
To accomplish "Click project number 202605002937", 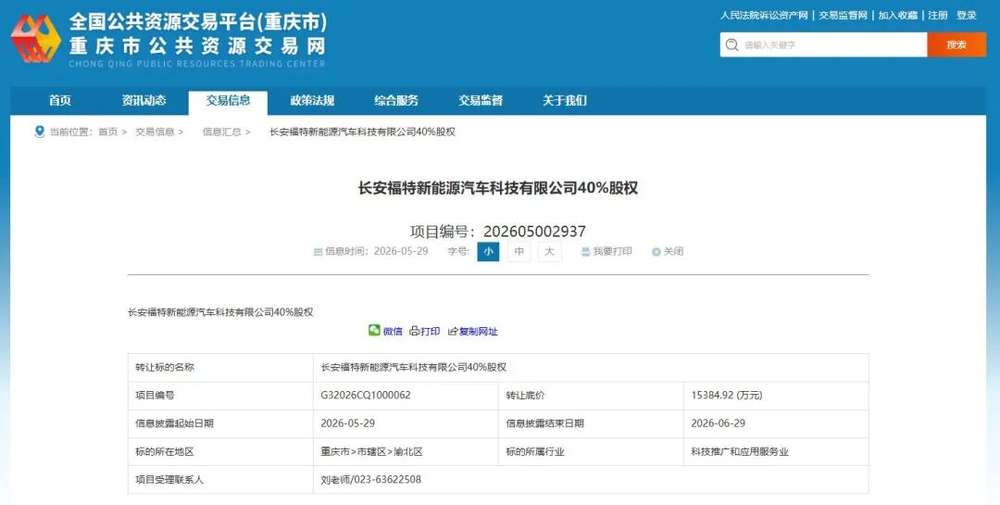I will coord(534,231).
